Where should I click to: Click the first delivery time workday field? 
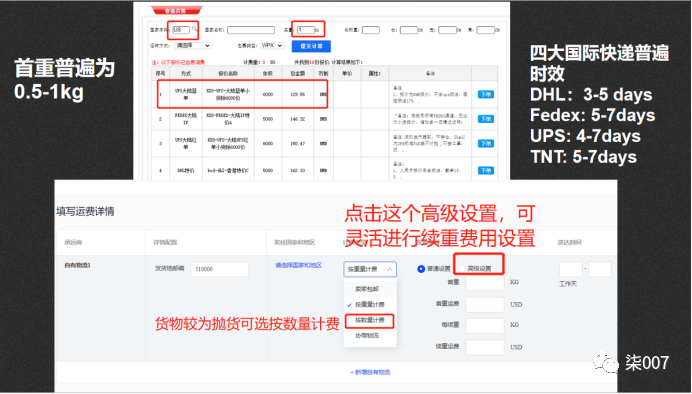click(570, 269)
